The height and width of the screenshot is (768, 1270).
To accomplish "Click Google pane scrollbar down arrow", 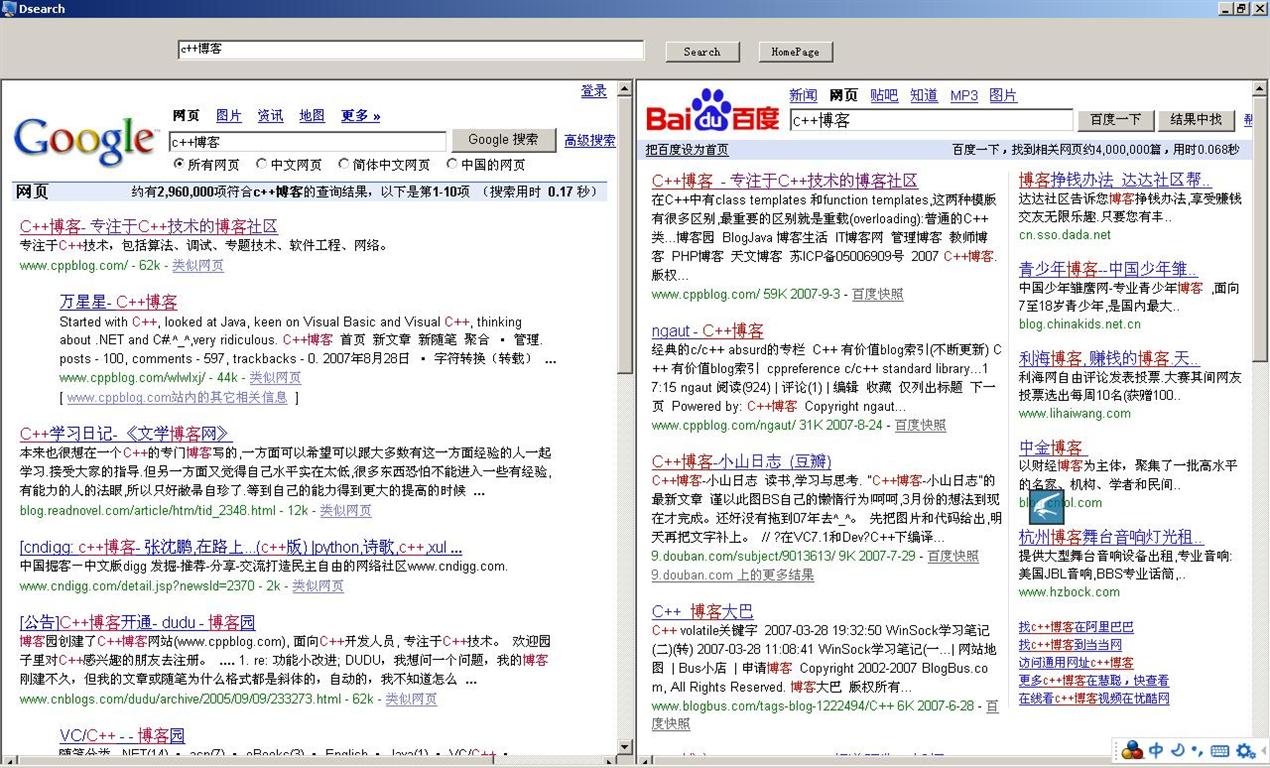I will 626,746.
